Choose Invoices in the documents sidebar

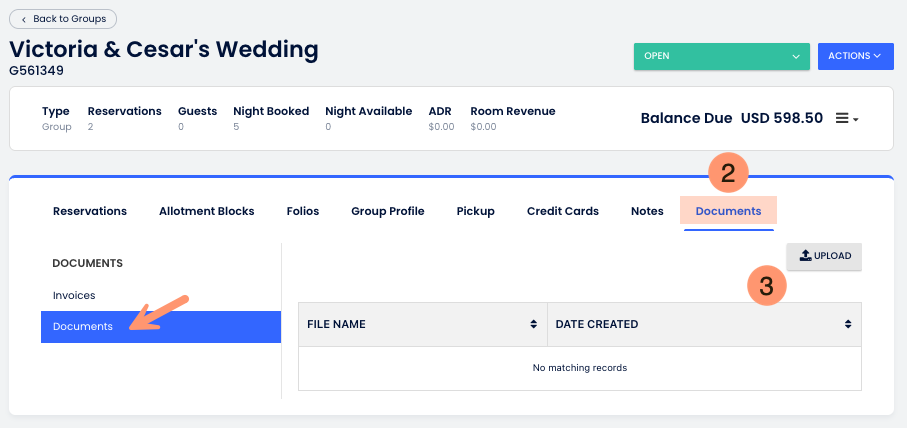point(74,295)
